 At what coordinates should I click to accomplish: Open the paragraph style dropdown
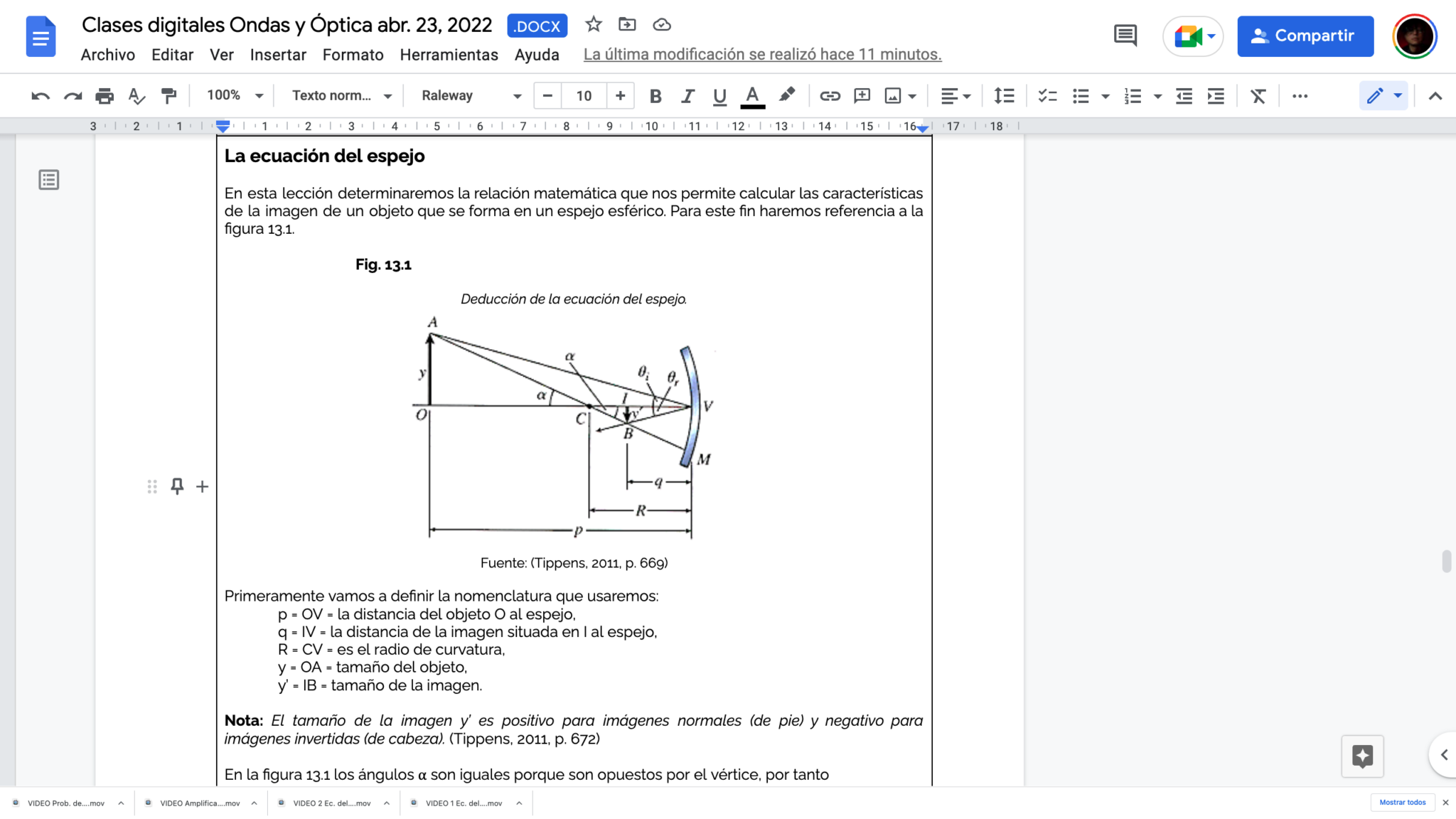[342, 95]
